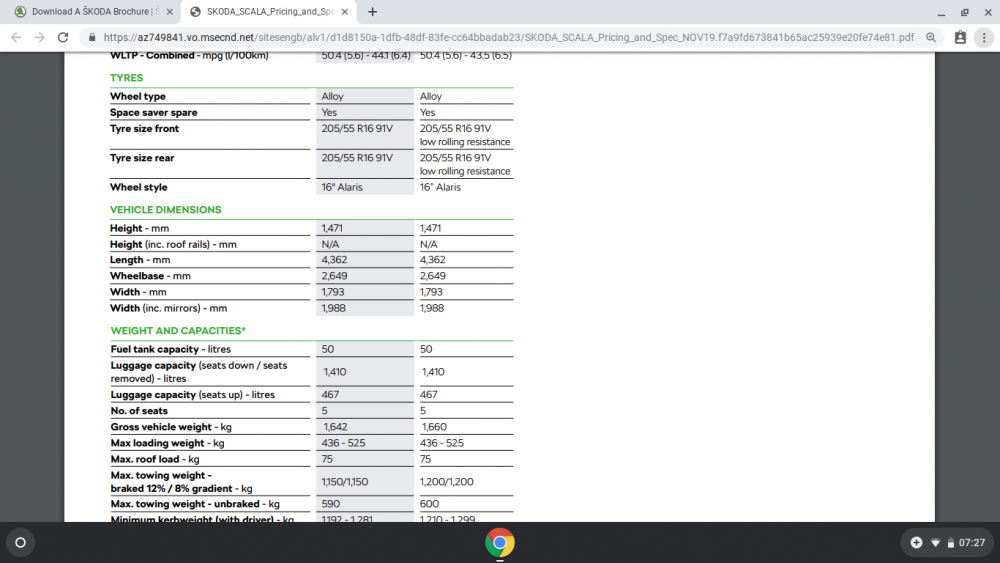Close the Download A ŠKODA Brochure tab
Viewport: 1000px width, 563px height.
point(170,11)
